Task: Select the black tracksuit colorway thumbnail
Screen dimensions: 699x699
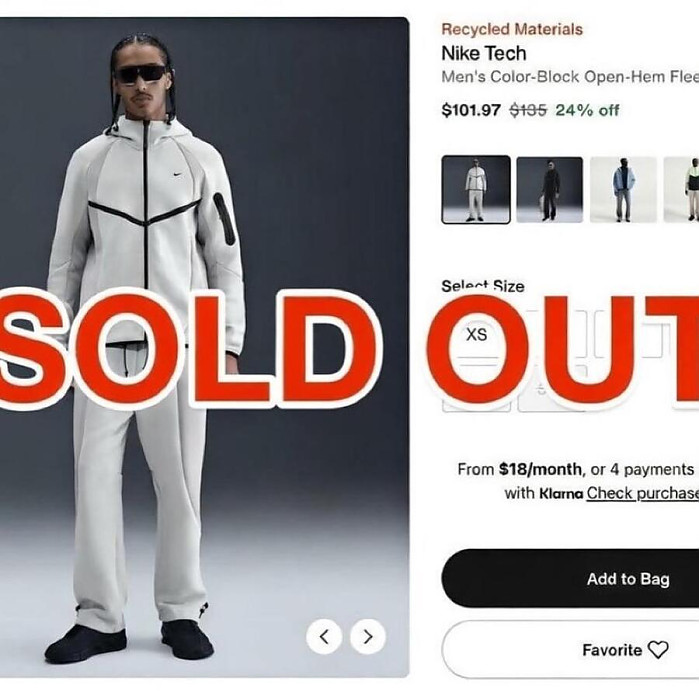Action: pos(549,189)
